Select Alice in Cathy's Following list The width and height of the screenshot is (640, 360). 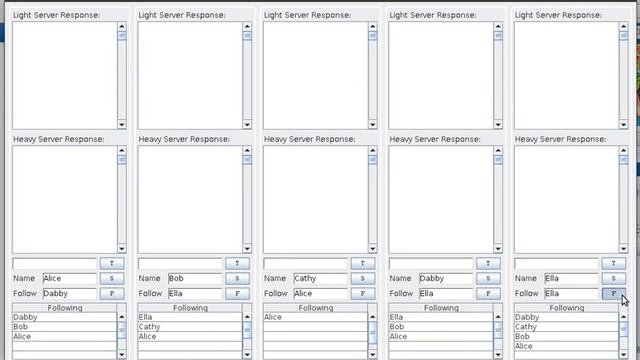315,317
